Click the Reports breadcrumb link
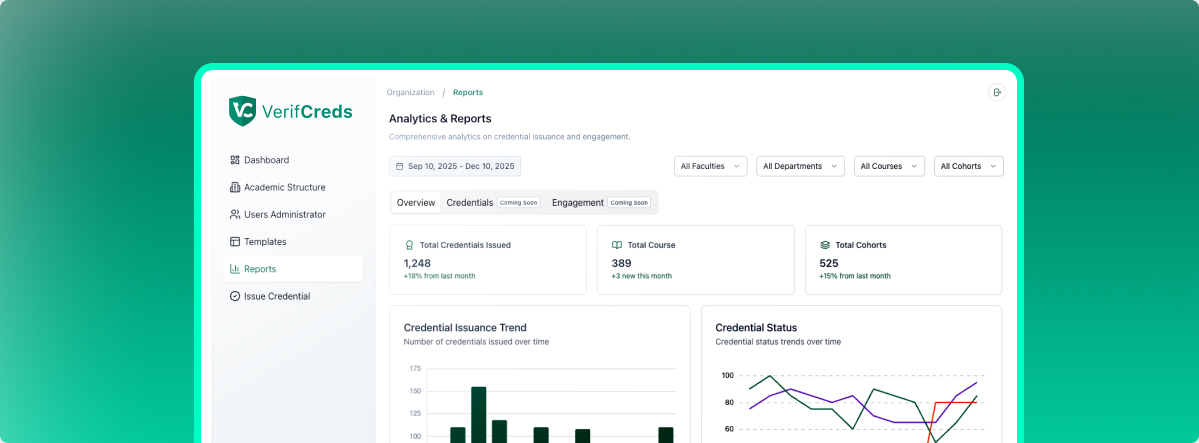Screen dimensions: 1199x443 coord(468,93)
